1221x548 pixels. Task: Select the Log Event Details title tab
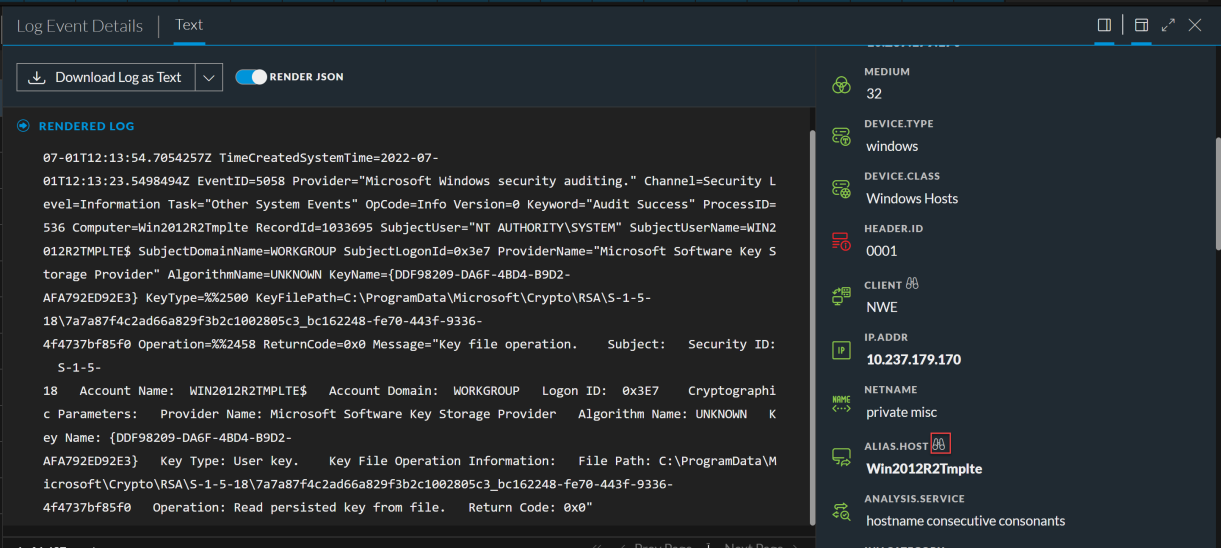point(80,26)
